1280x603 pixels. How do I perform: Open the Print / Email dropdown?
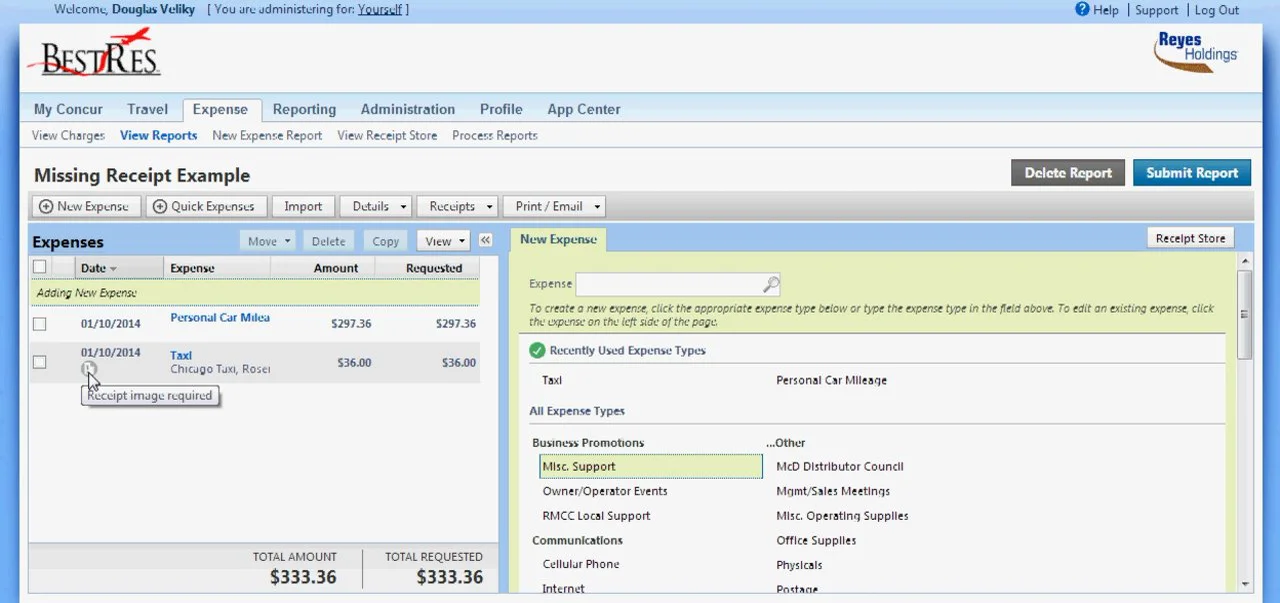[554, 206]
